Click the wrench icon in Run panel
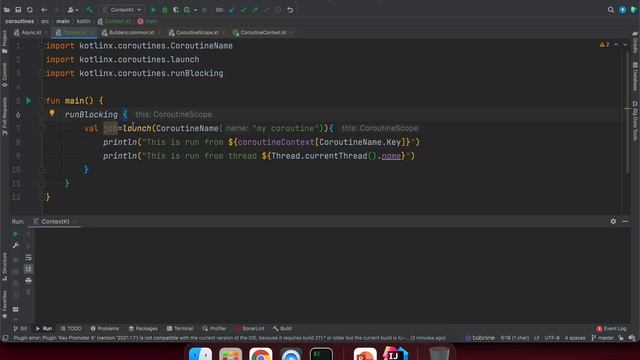 point(16,245)
